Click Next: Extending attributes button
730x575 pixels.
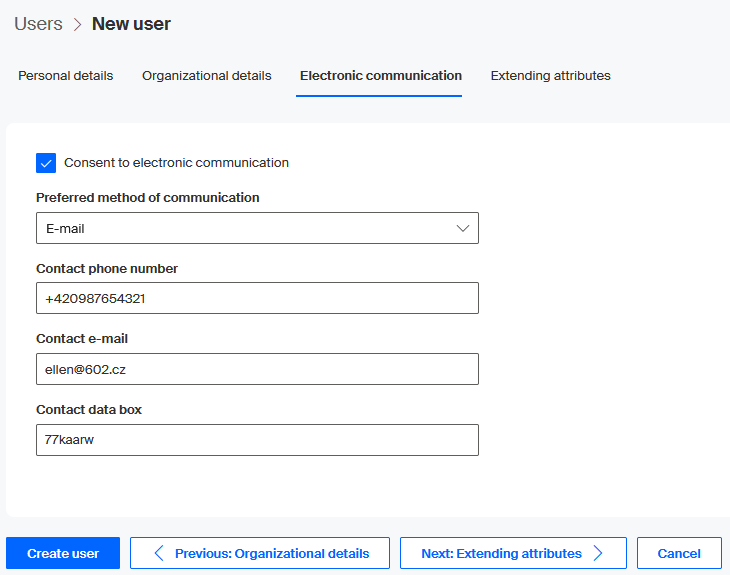[x=512, y=553]
